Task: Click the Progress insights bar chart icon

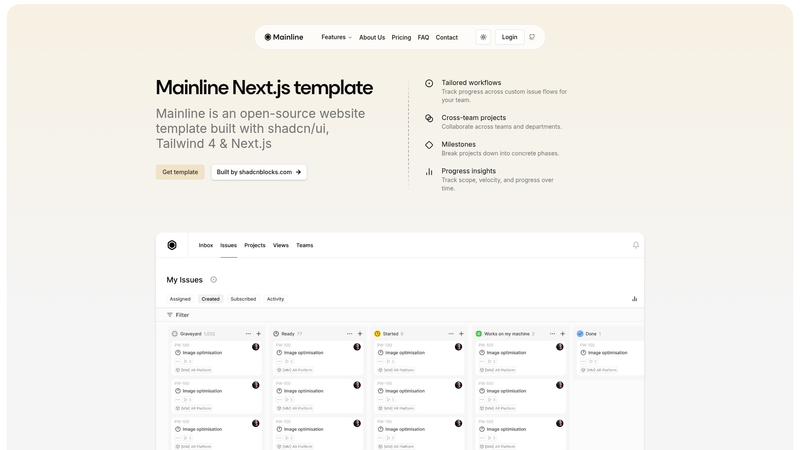Action: point(429,172)
